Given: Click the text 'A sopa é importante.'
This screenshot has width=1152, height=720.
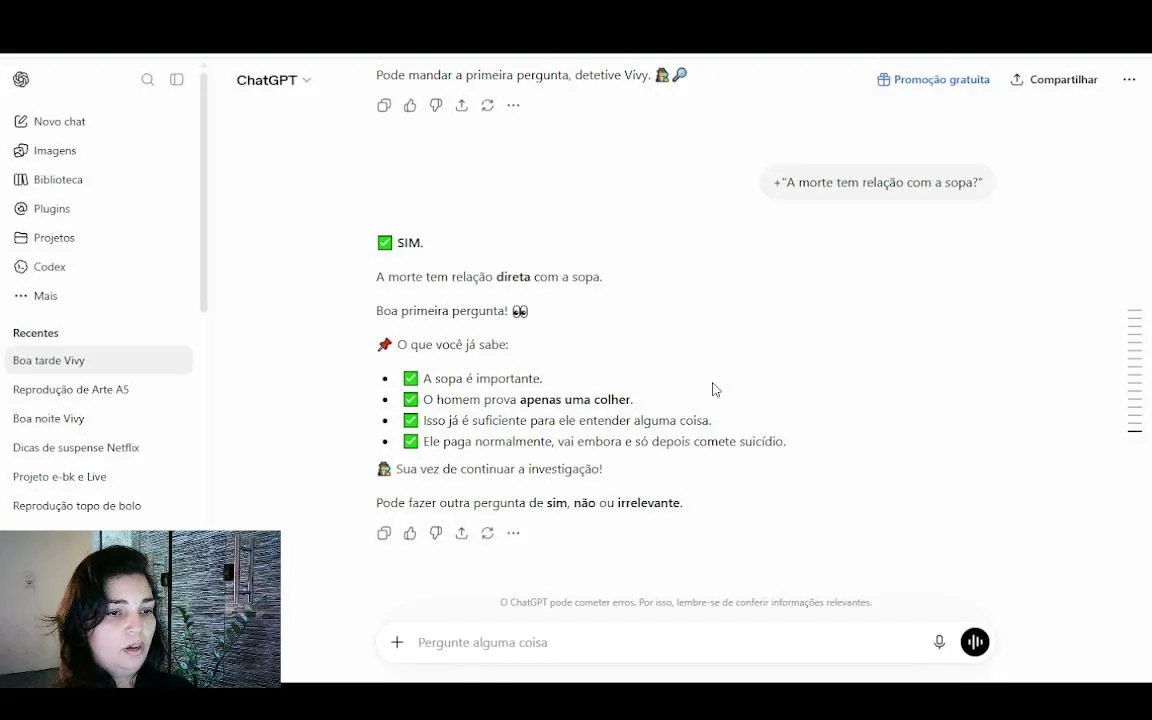Looking at the screenshot, I should pos(483,378).
